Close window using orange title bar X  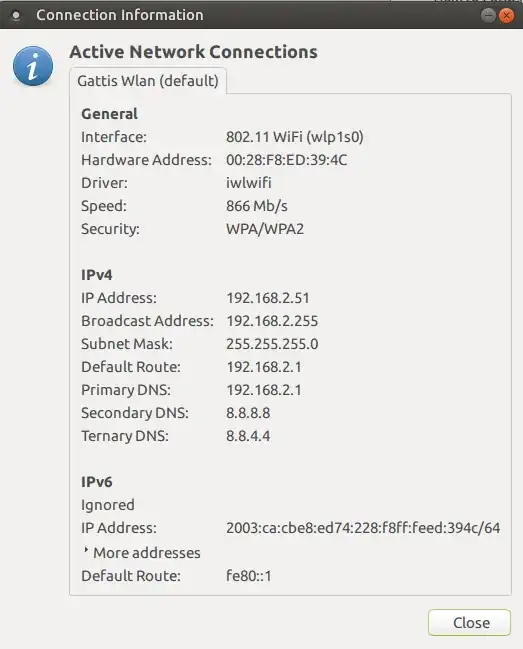tap(506, 15)
